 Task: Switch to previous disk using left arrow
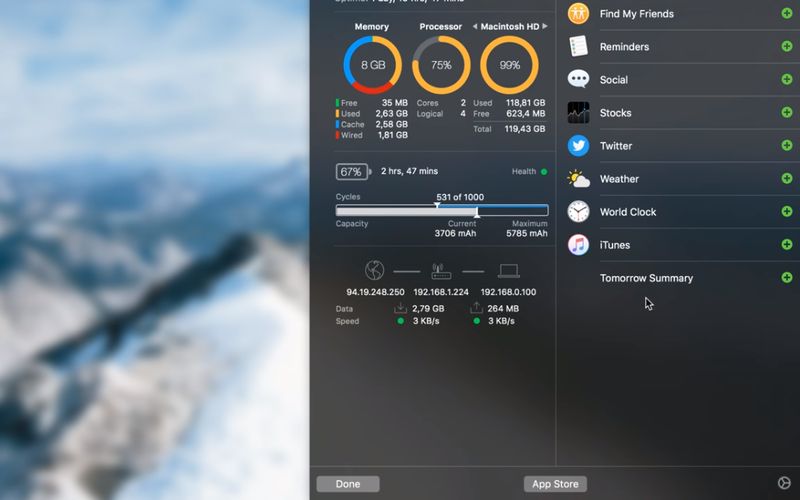pyautogui.click(x=475, y=27)
